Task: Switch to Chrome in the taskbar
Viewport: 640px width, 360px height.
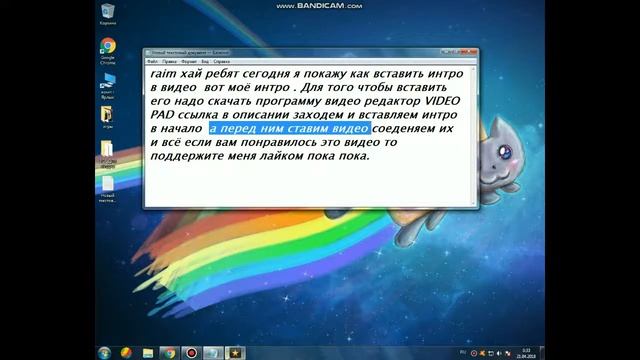Action: (x=169, y=353)
